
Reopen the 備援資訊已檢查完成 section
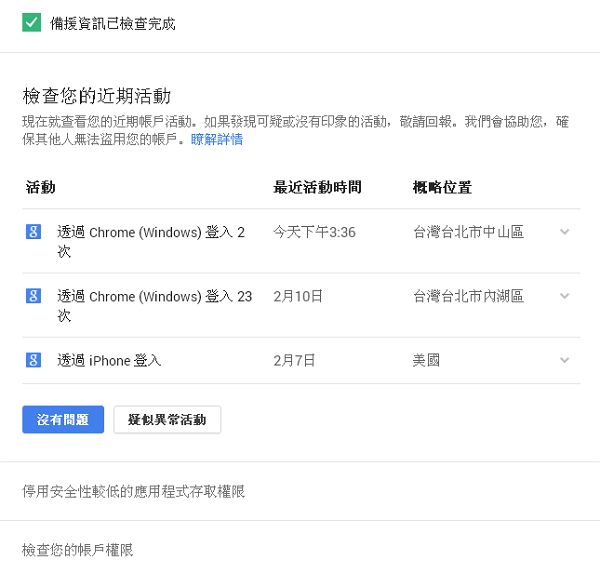pyautogui.click(x=112, y=24)
